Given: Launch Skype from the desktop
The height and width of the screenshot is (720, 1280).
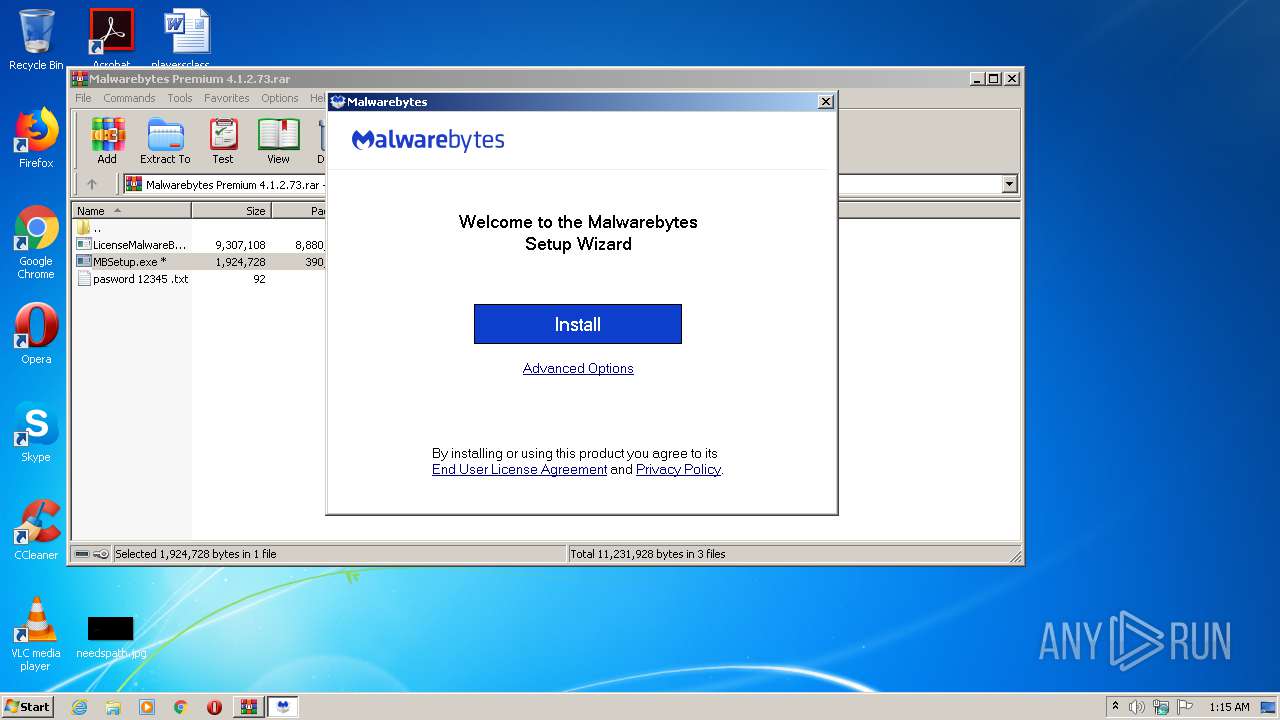Looking at the screenshot, I should coord(36,432).
